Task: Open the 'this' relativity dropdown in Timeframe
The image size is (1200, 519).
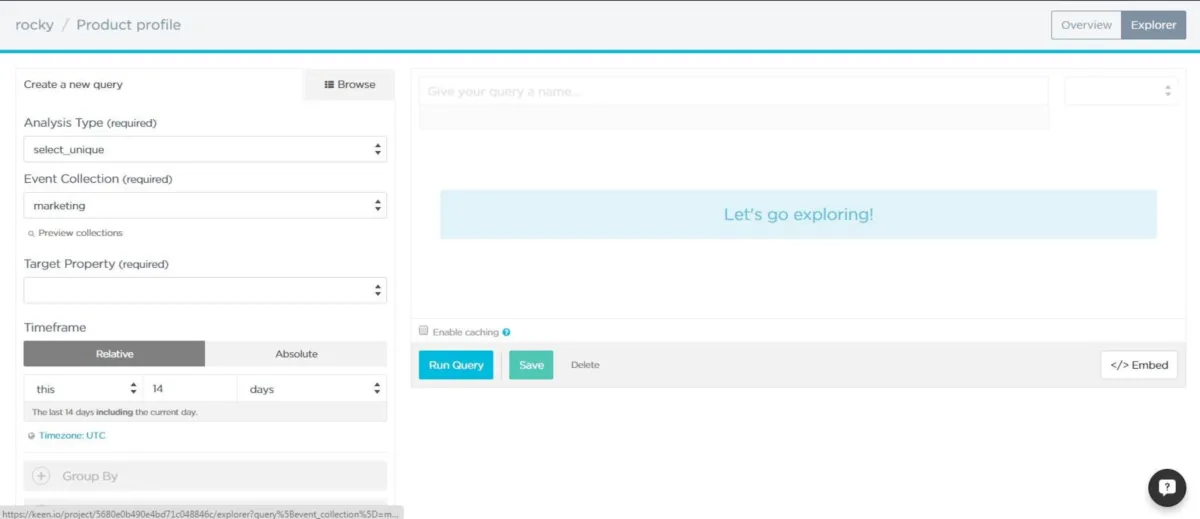Action: click(x=83, y=388)
